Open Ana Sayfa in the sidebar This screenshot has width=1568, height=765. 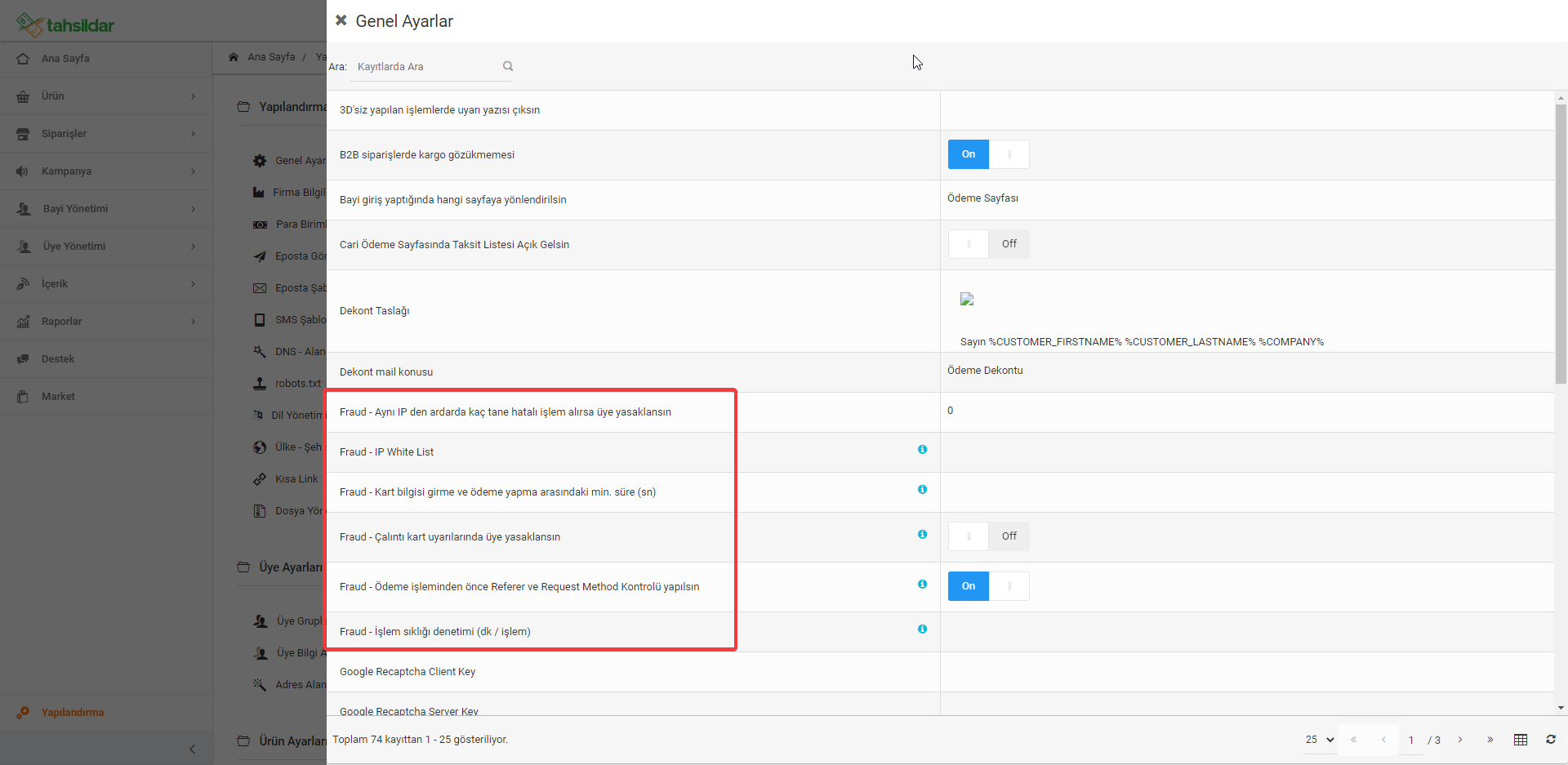106,59
